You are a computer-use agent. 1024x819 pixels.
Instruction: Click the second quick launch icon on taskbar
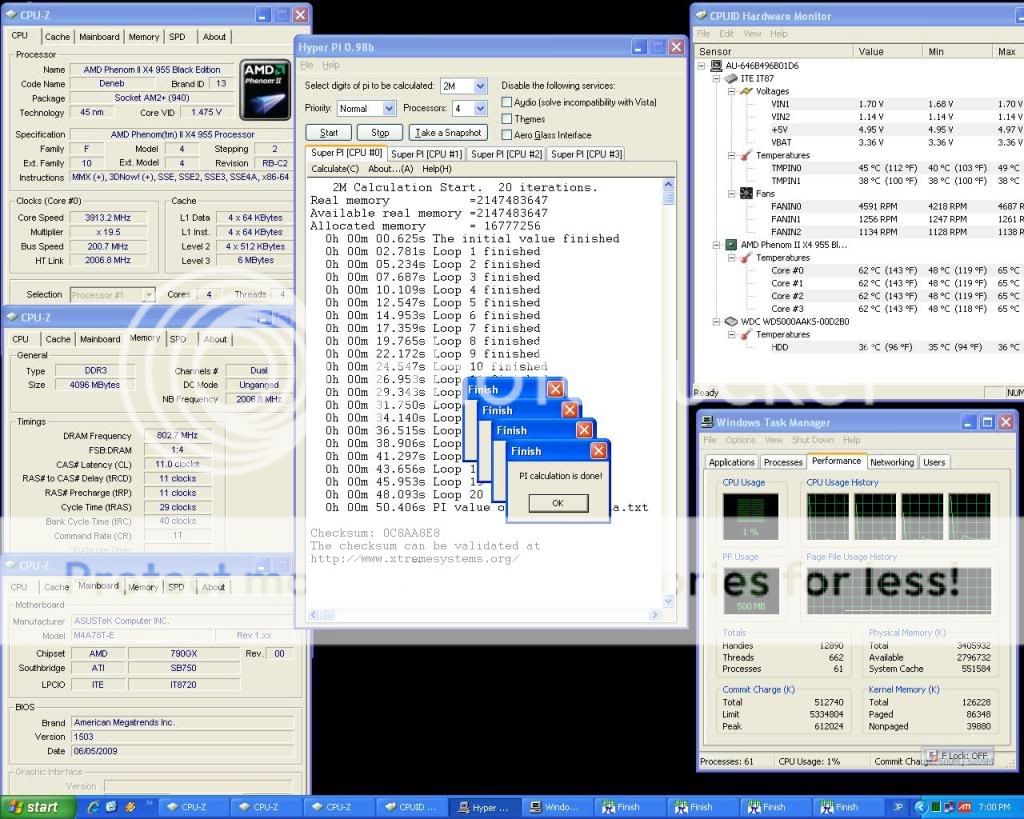point(111,807)
